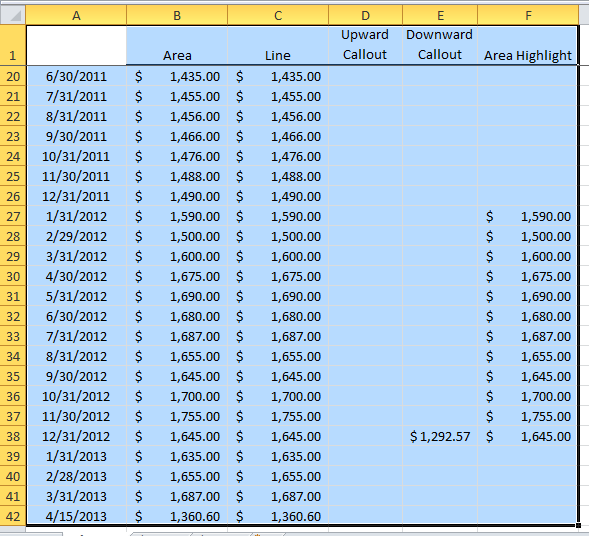Select the 4/15/2013 date cell
Image resolution: width=589 pixels, height=536 pixels.
(76, 516)
